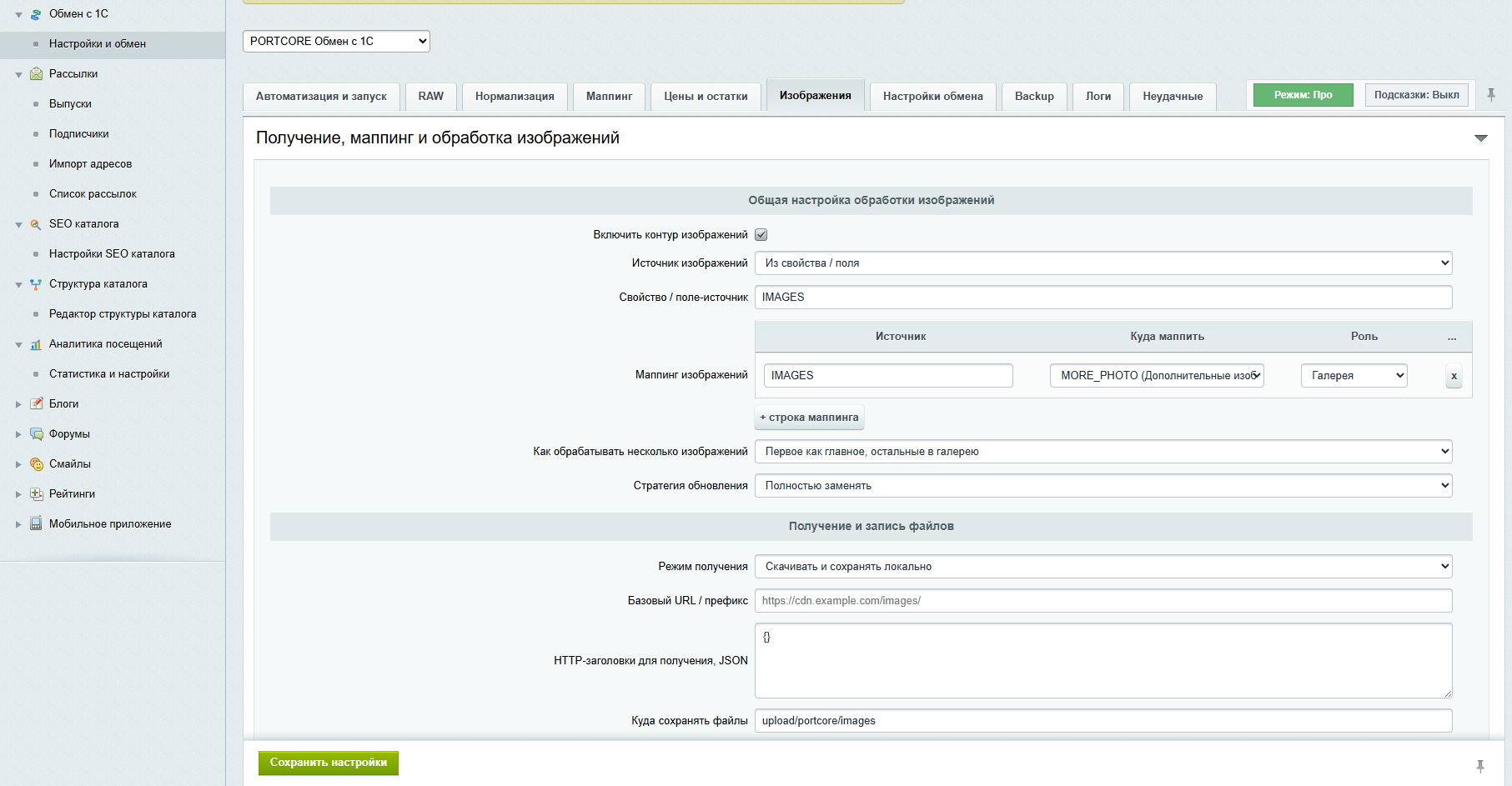Click the Мобильное приложение phone icon
This screenshot has height=786, width=1512.
point(36,524)
